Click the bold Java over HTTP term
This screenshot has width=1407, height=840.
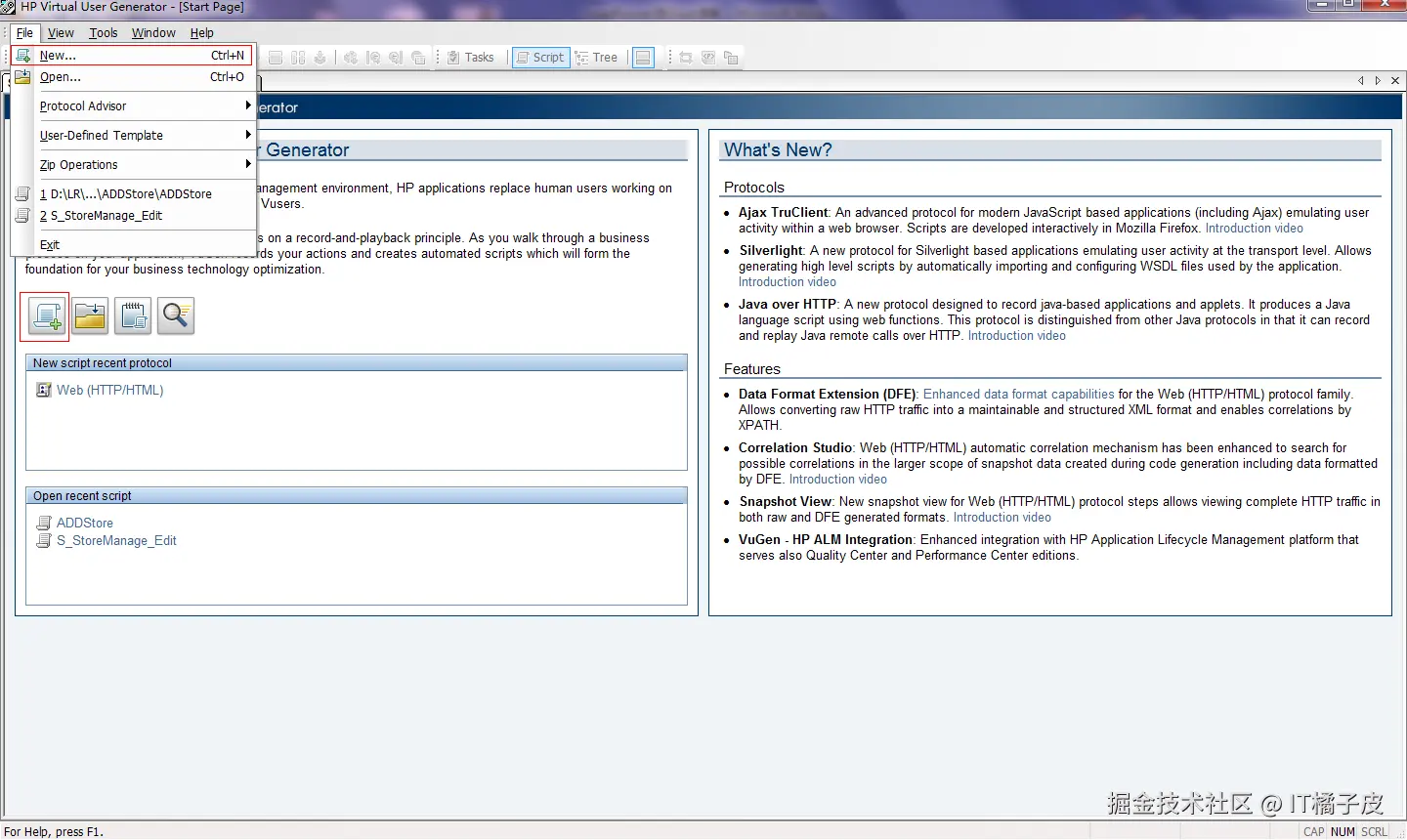[787, 305]
